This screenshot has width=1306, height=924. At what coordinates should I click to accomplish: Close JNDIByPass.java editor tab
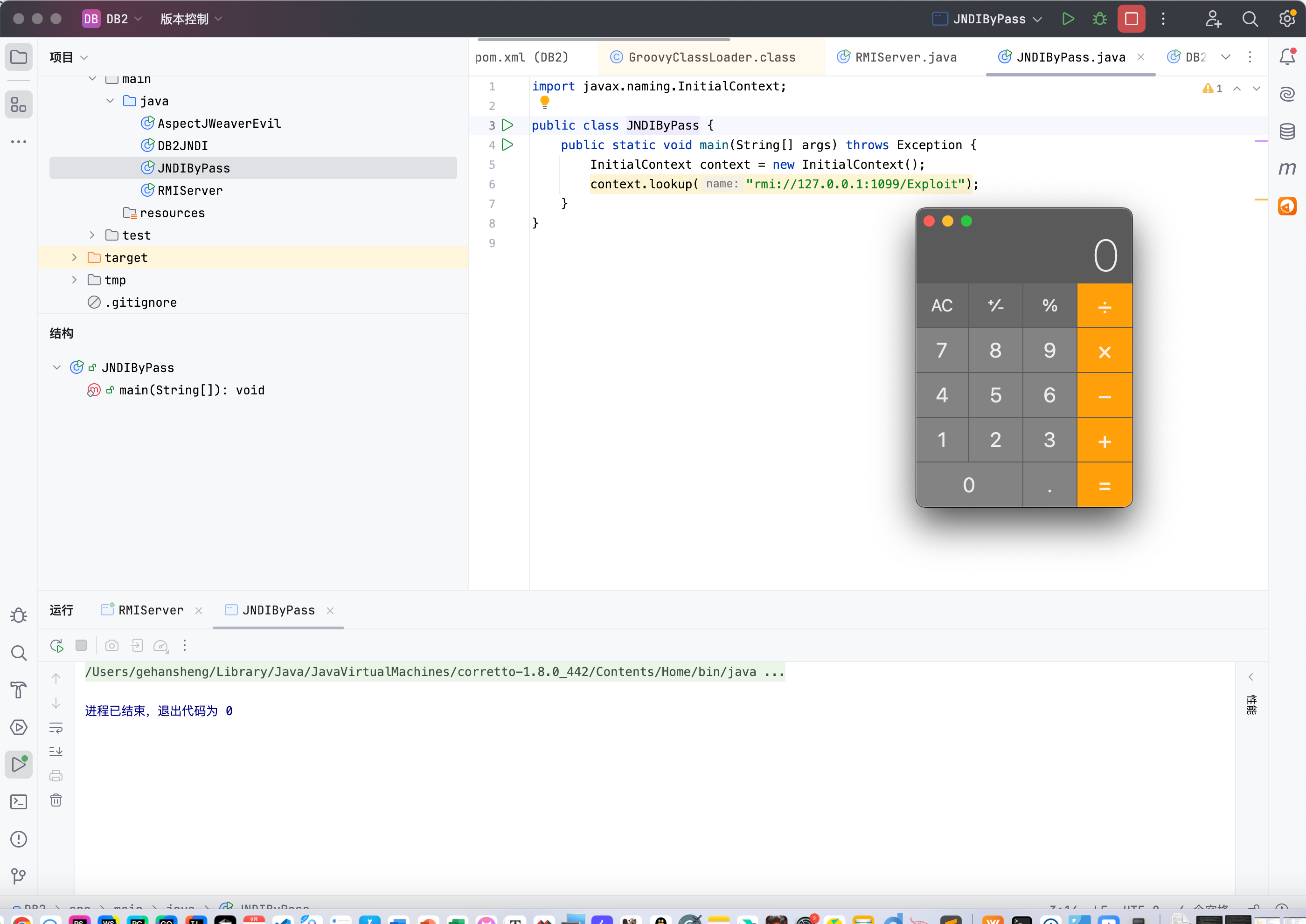click(1140, 57)
